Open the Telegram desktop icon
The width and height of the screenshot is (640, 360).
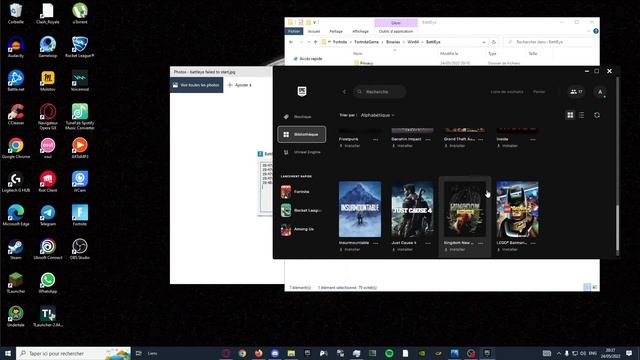48,216
